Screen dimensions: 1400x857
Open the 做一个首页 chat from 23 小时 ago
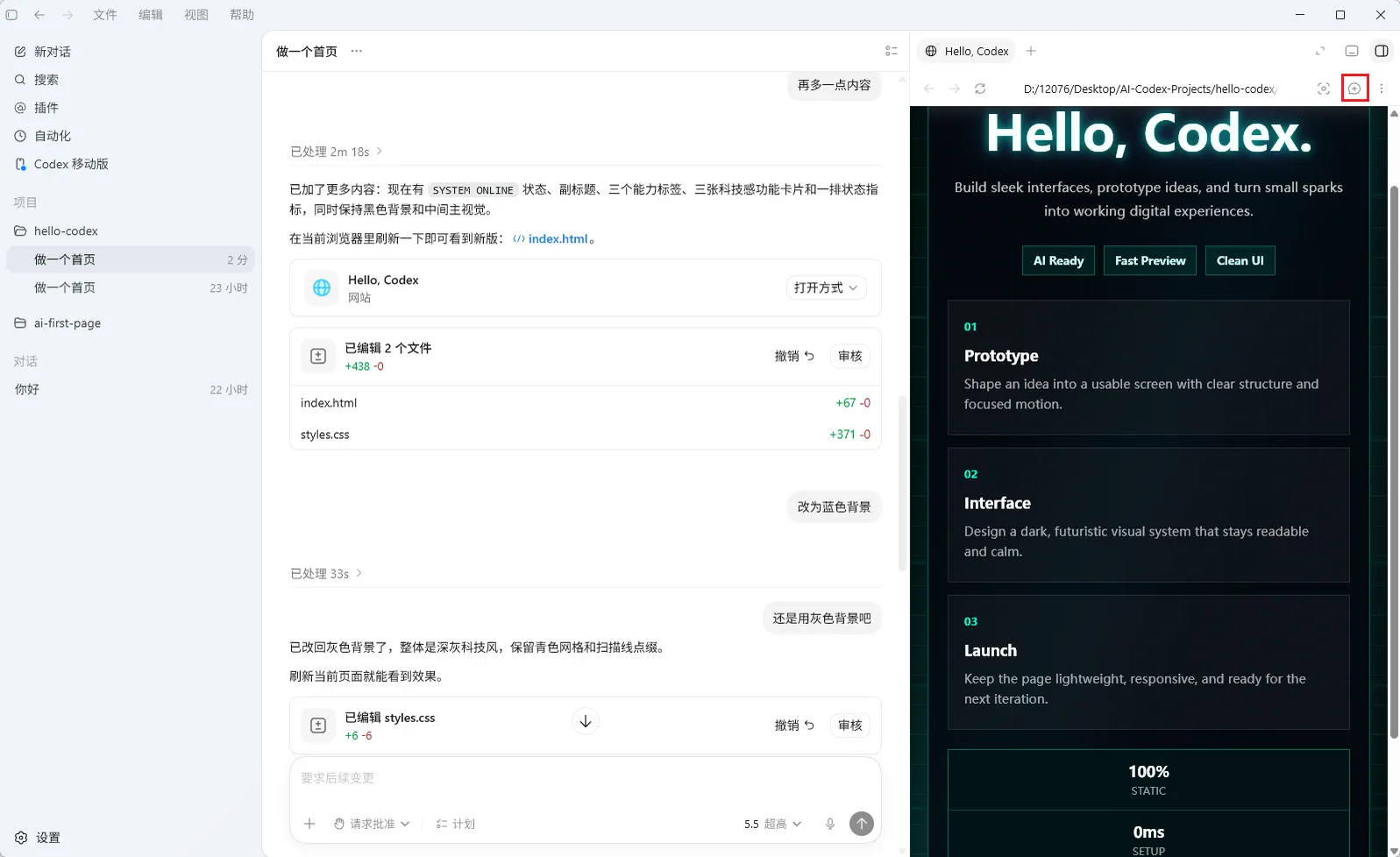point(131,287)
